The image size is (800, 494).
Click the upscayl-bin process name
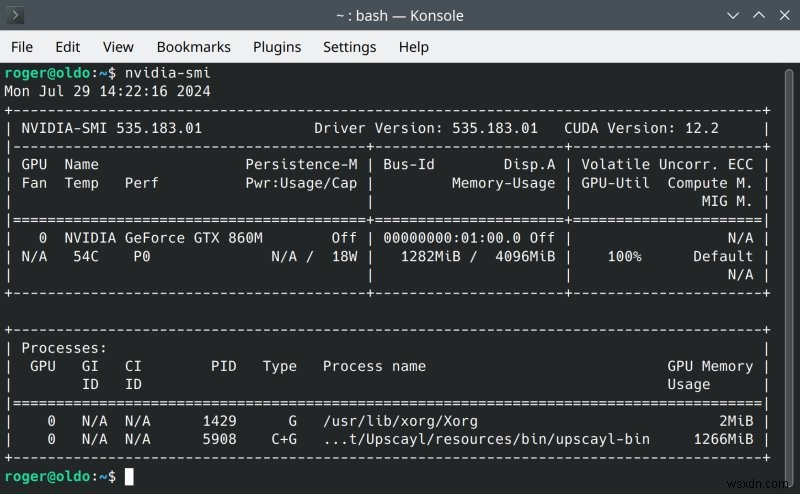pos(486,439)
